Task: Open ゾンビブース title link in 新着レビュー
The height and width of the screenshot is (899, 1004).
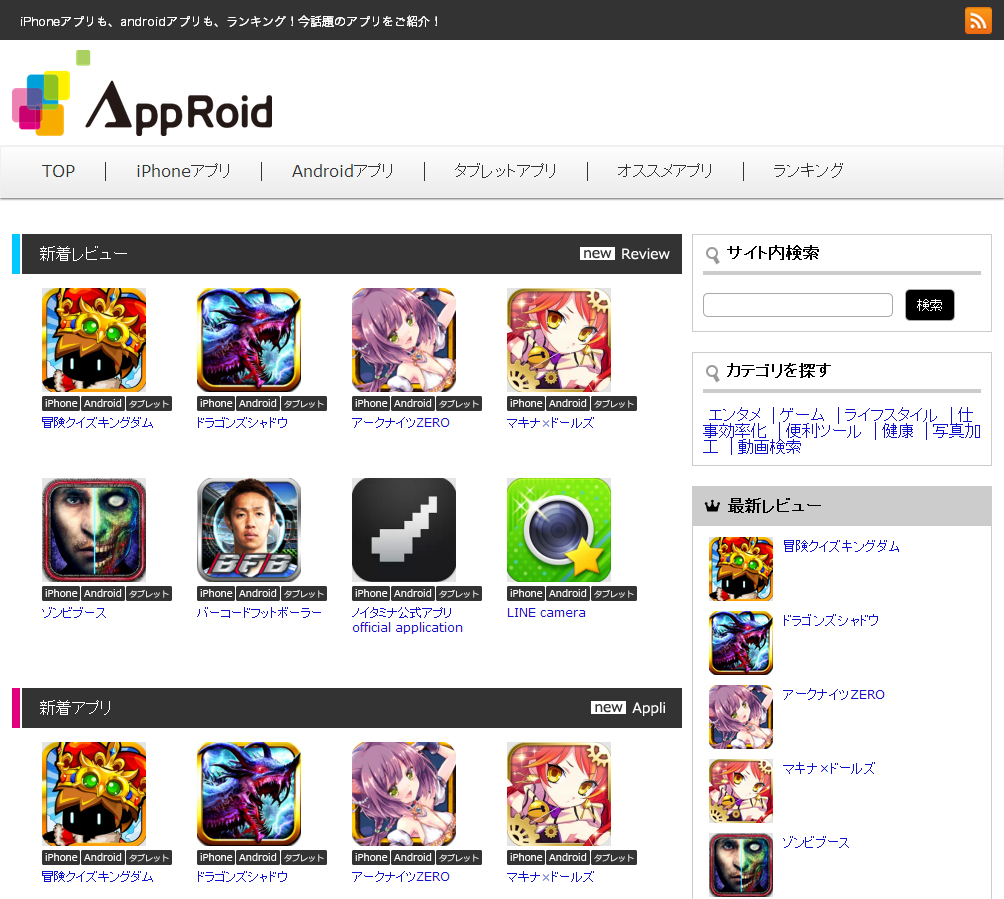Action: pos(74,613)
